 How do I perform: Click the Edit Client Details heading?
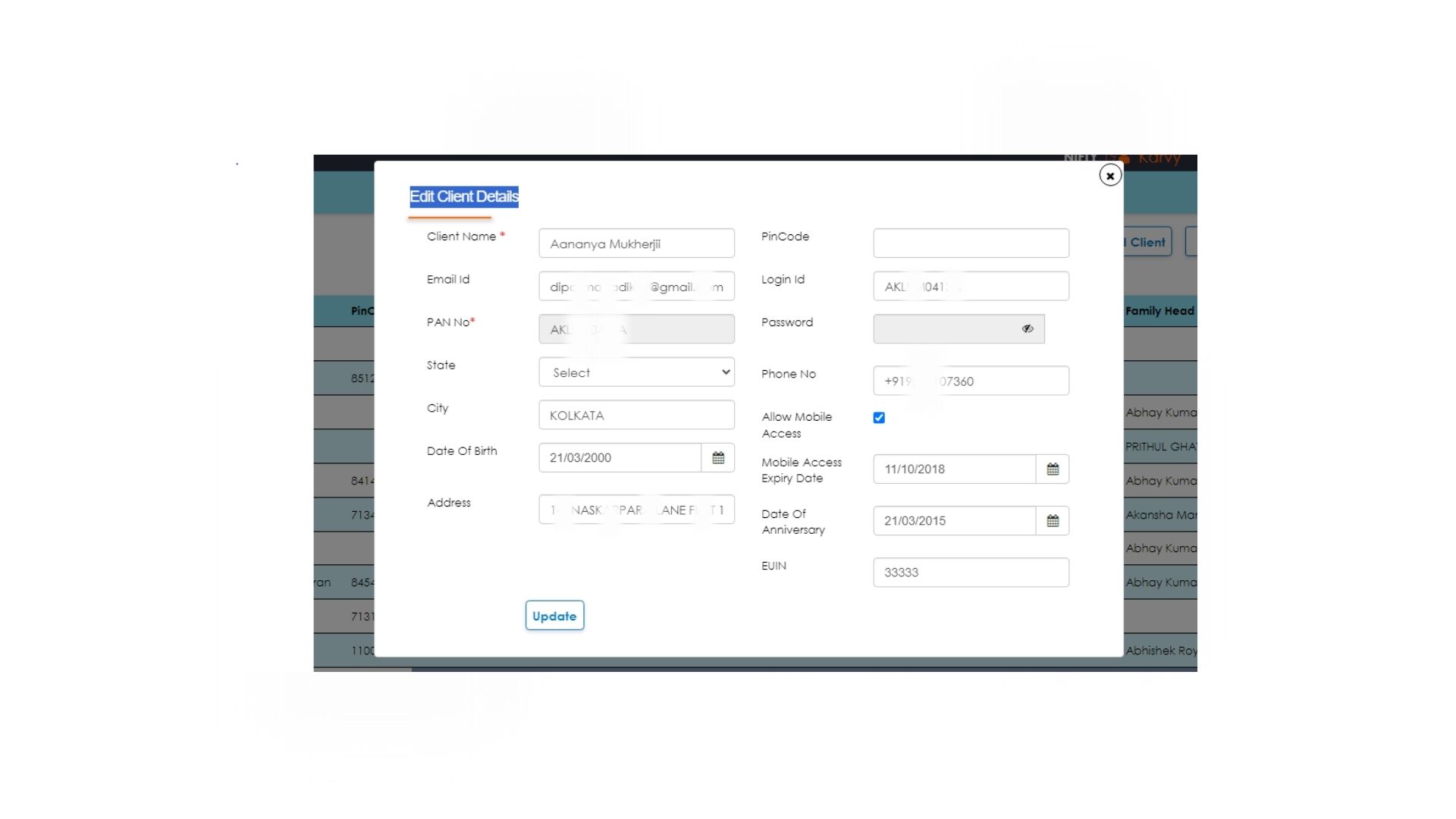[x=464, y=197]
